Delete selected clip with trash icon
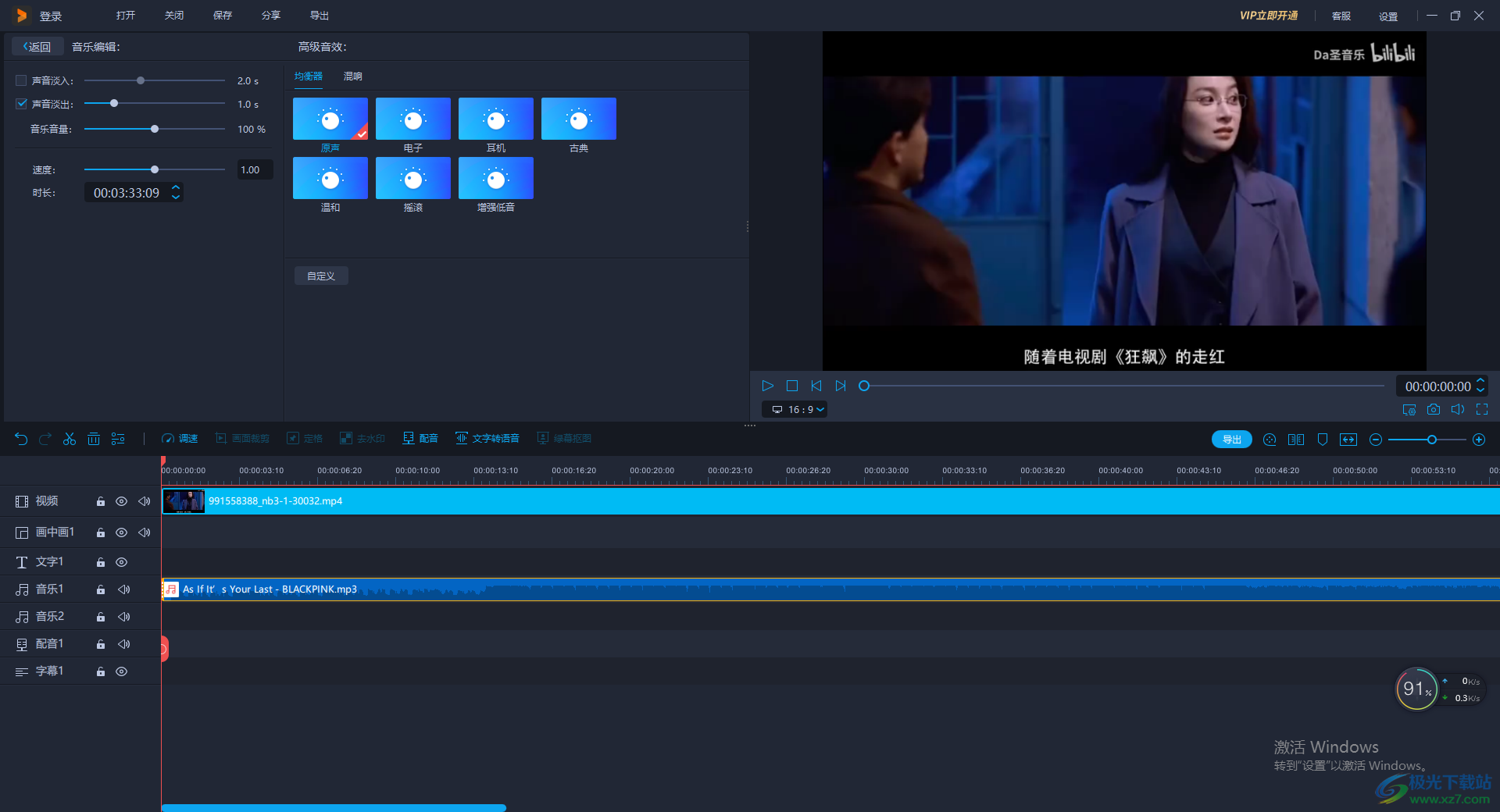This screenshot has width=1500, height=812. (x=94, y=439)
